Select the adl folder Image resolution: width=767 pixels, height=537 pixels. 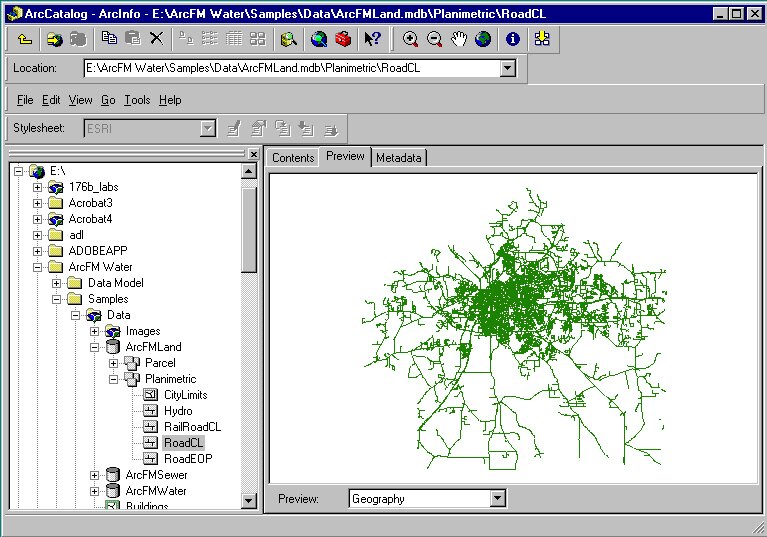tap(76, 235)
